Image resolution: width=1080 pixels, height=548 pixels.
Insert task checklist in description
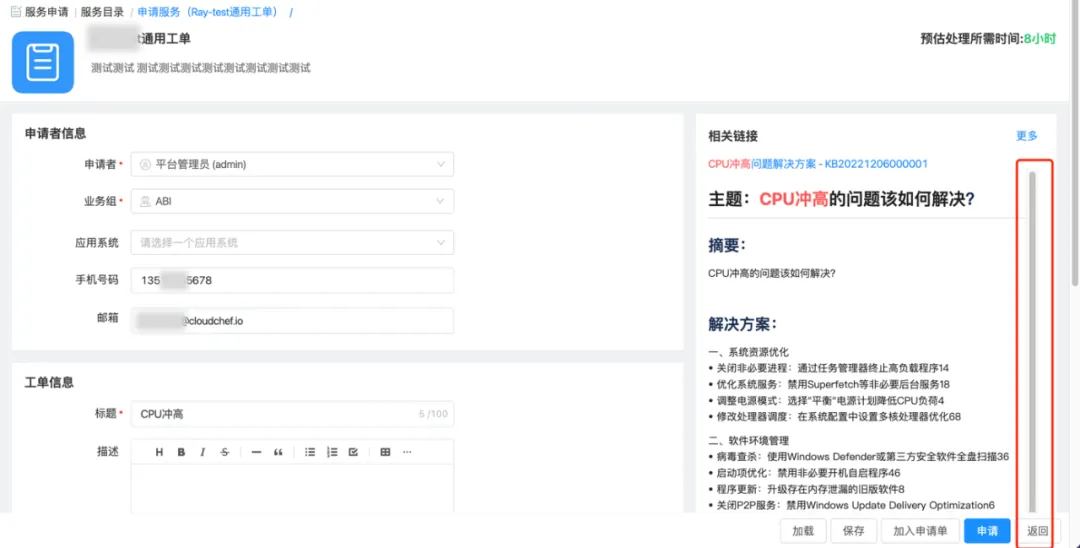[353, 452]
